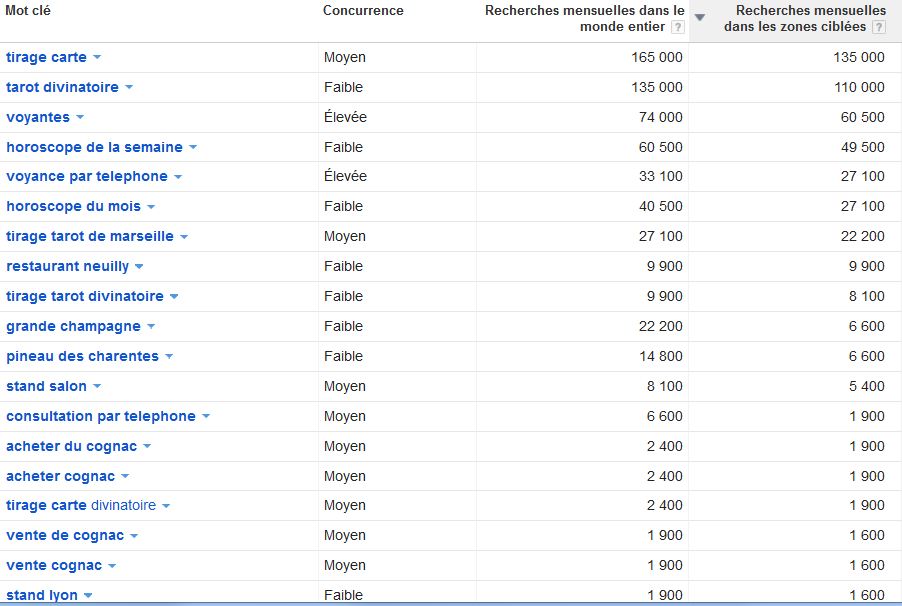Open arrow menu beside horoscope de la semaine
This screenshot has width=902, height=606.
coord(193,147)
